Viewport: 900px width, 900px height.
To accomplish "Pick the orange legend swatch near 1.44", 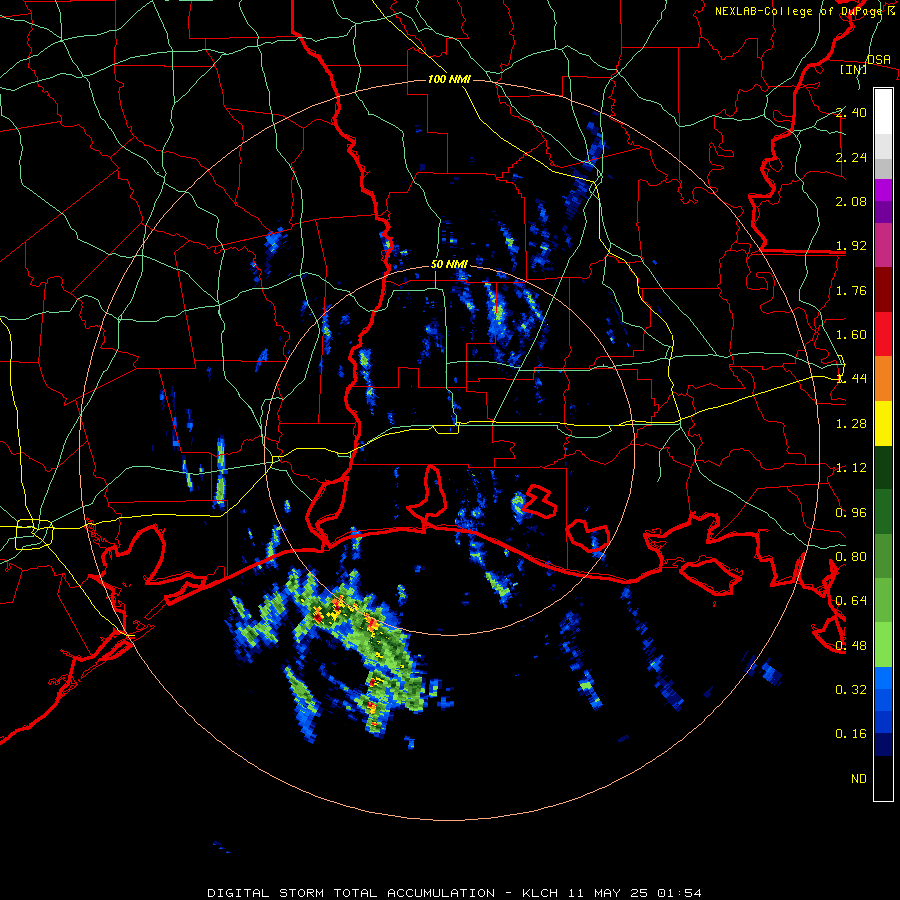I will (883, 379).
